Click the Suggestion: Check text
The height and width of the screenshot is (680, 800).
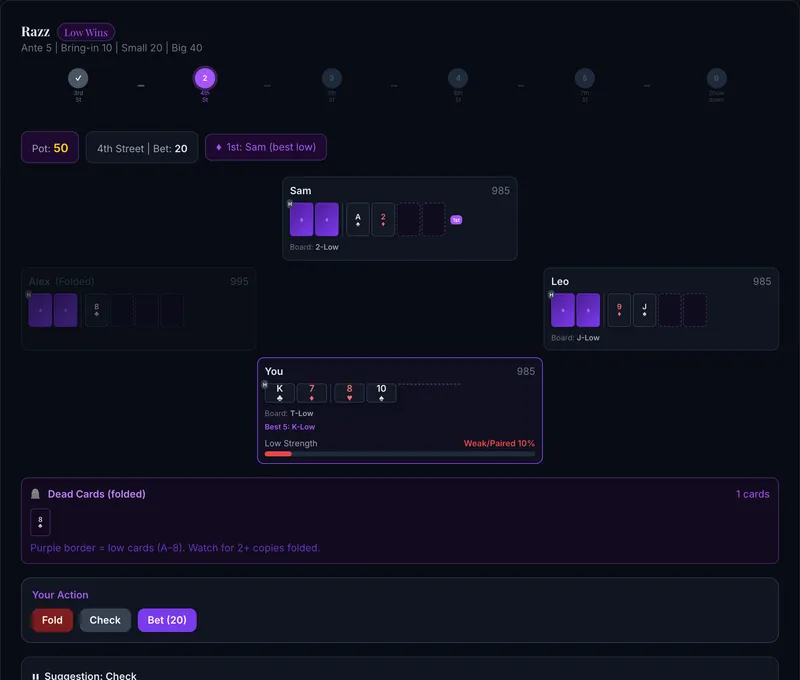[90, 676]
